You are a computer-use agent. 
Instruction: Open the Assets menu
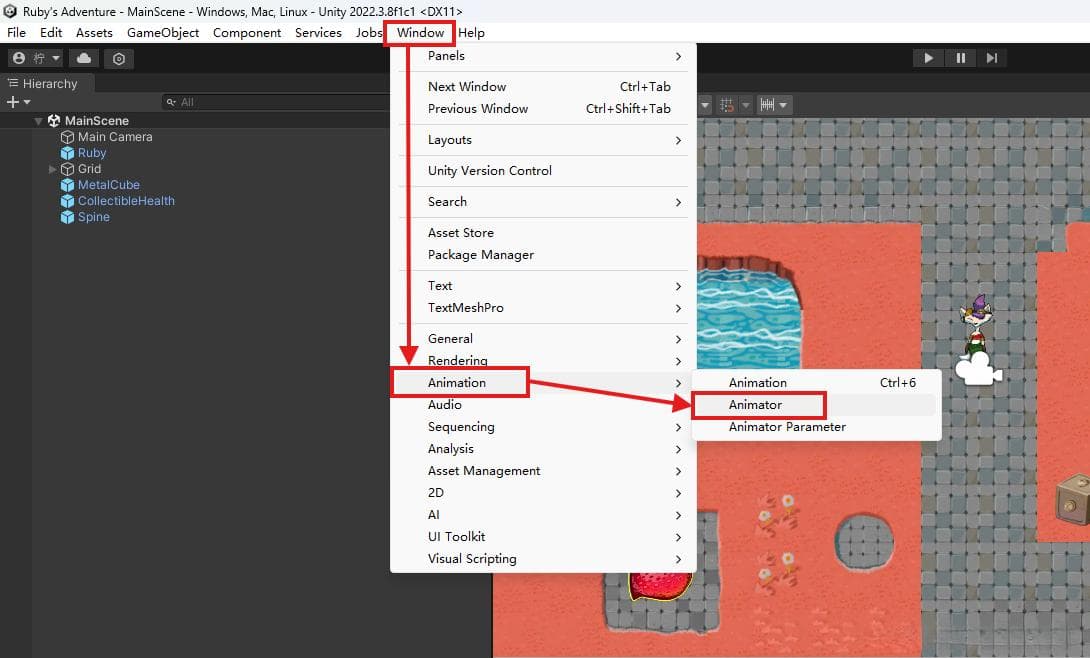tap(94, 33)
